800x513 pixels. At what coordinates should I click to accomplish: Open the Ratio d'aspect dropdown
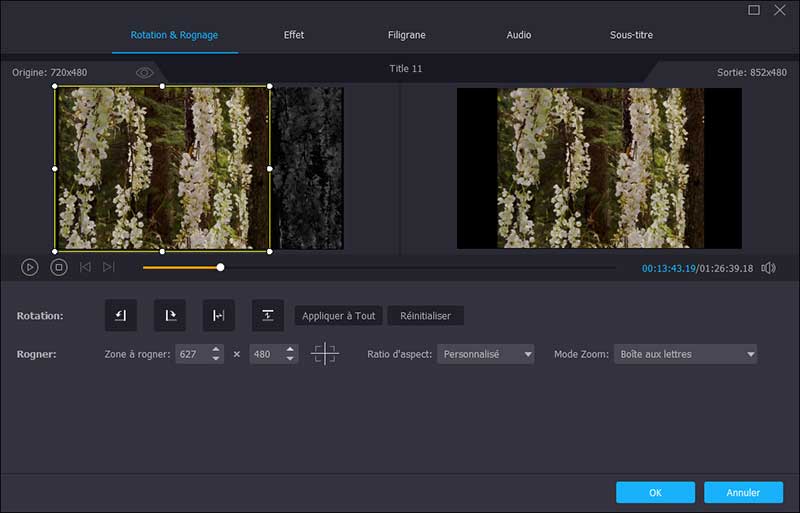pyautogui.click(x=485, y=354)
